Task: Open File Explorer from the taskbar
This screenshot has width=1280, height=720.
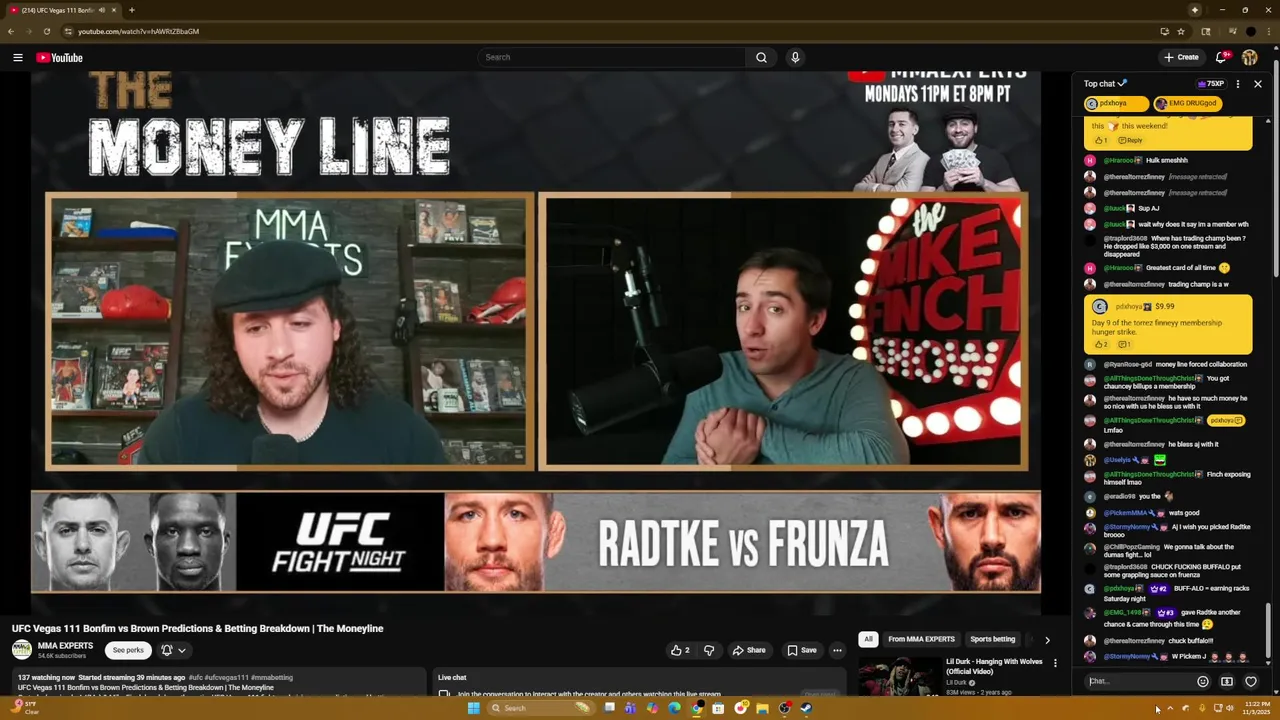Action: click(762, 708)
